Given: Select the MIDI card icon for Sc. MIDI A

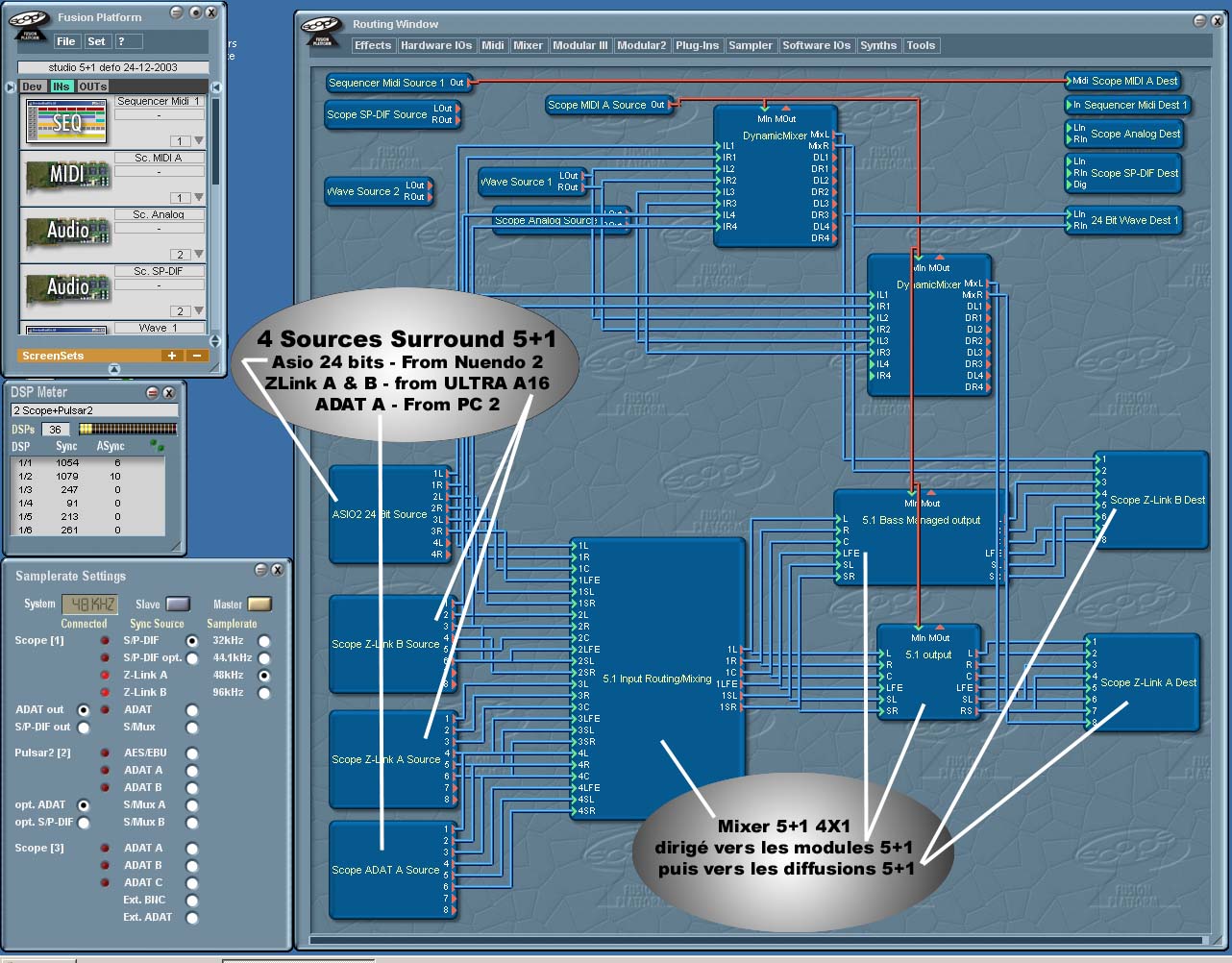Looking at the screenshot, I should pyautogui.click(x=66, y=175).
